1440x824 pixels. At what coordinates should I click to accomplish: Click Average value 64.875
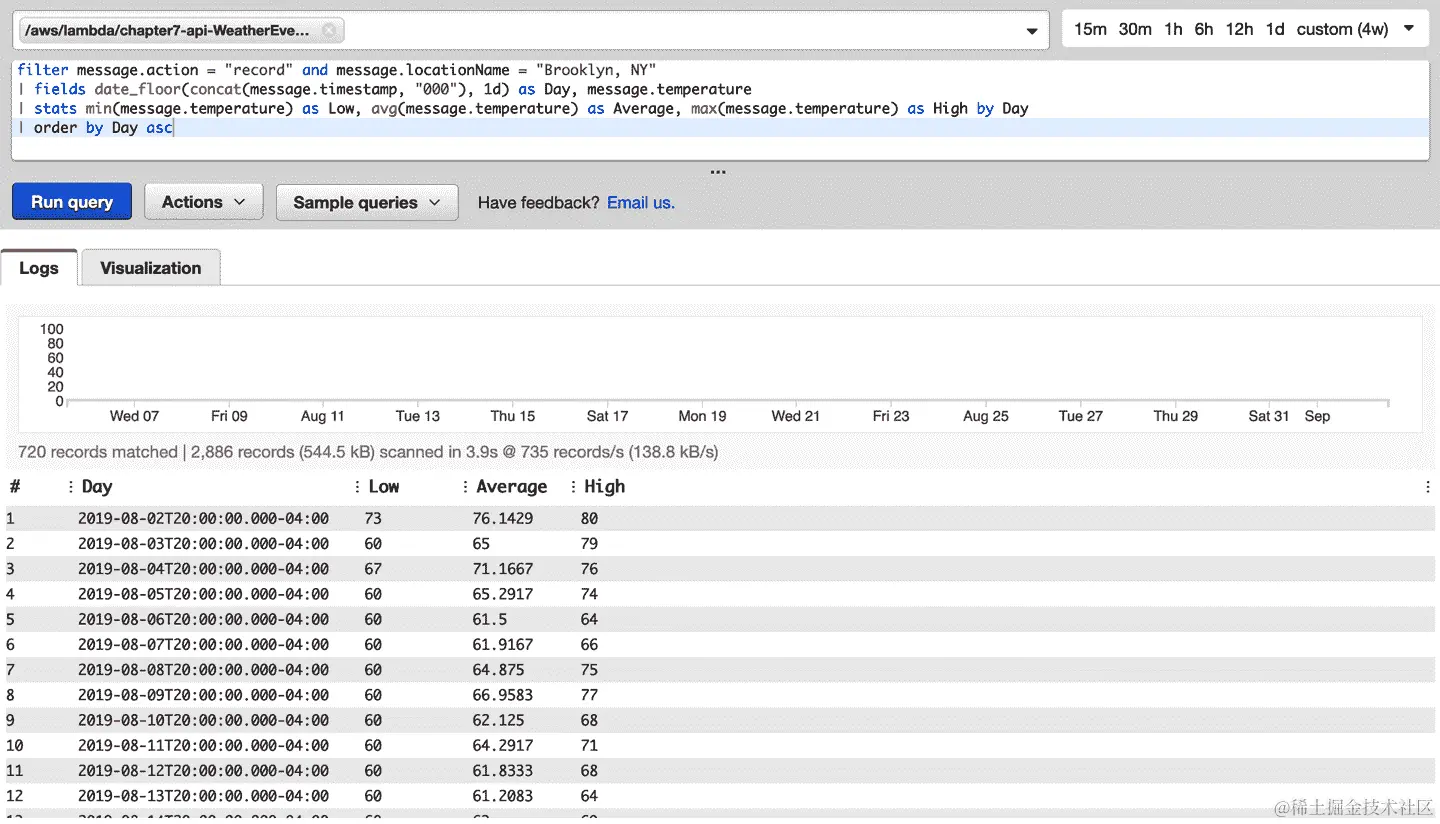pyautogui.click(x=498, y=670)
